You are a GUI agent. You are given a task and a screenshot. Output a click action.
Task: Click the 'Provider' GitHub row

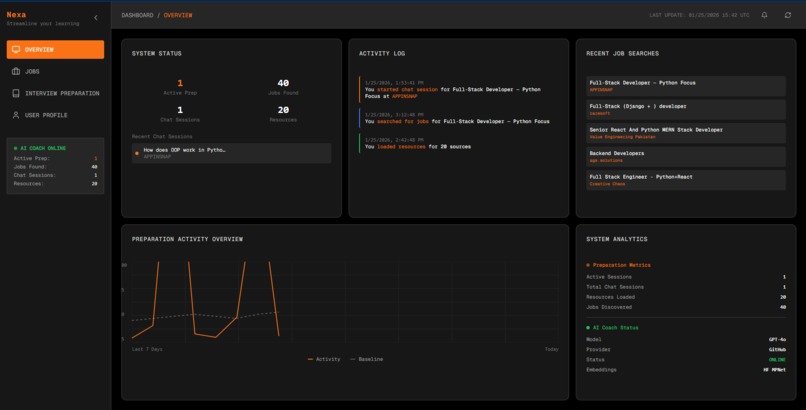[686, 349]
